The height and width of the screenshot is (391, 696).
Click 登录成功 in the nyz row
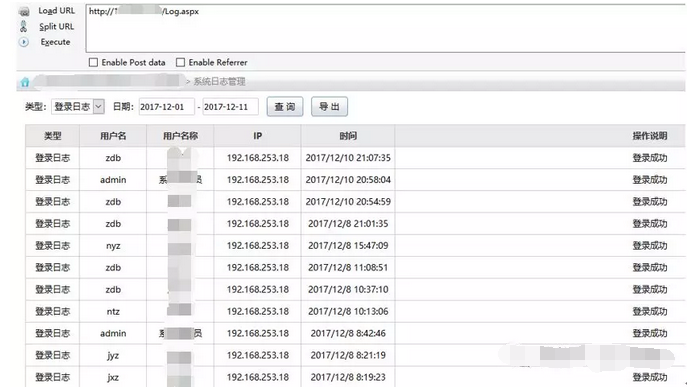[650, 245]
